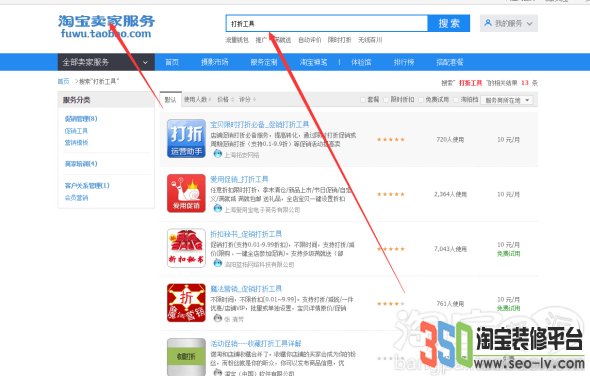
Task: Click the user icon beside 我的服务
Action: point(488,23)
